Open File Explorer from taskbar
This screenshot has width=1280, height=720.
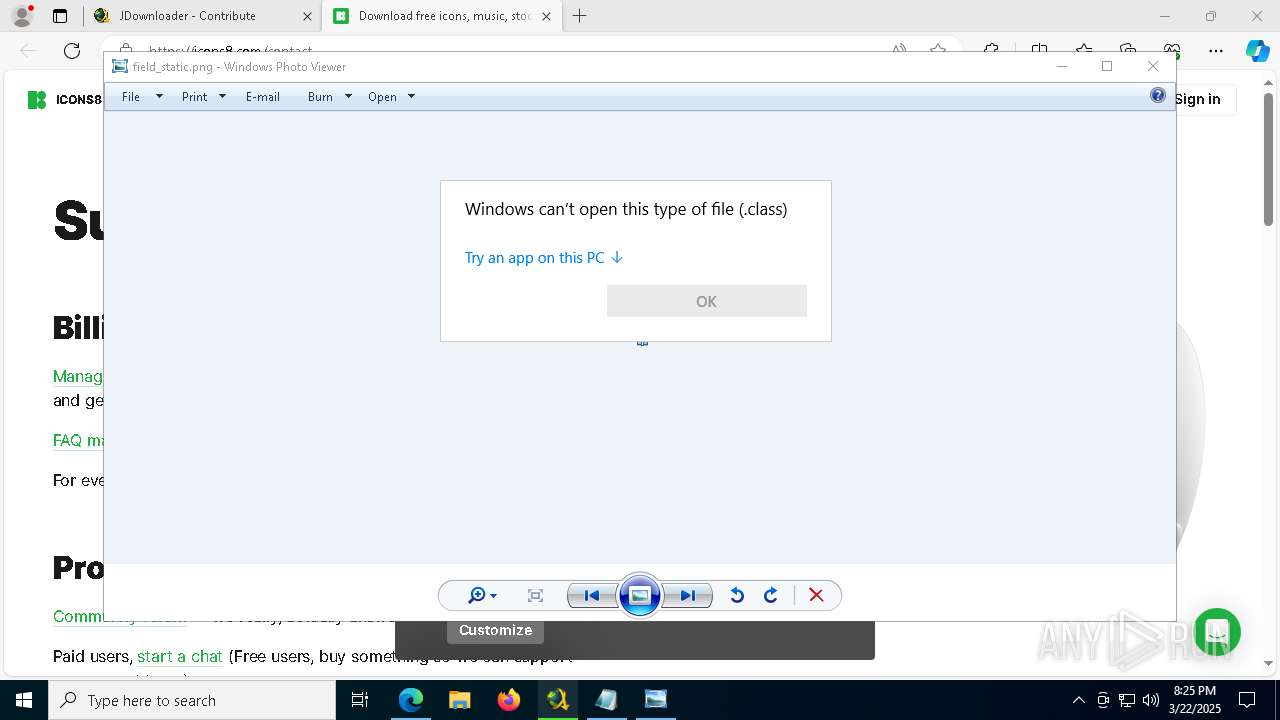point(460,700)
